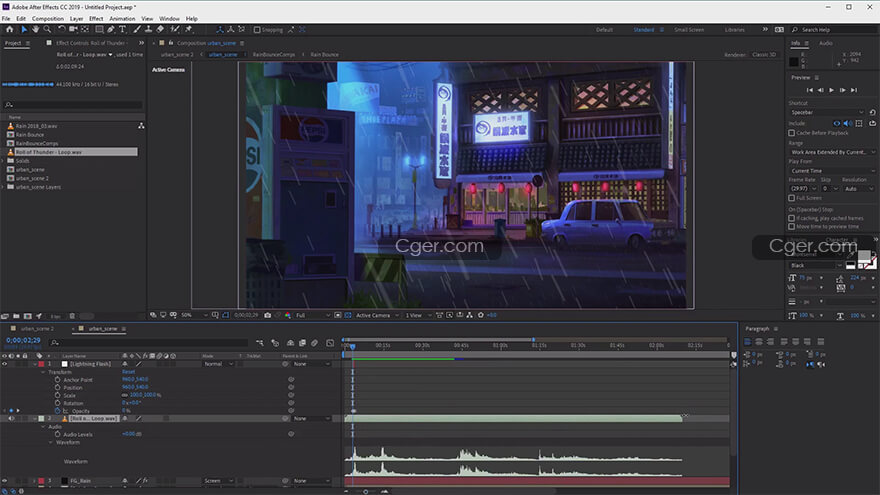Play the preview with the play button
This screenshot has width=880, height=495.
point(832,90)
